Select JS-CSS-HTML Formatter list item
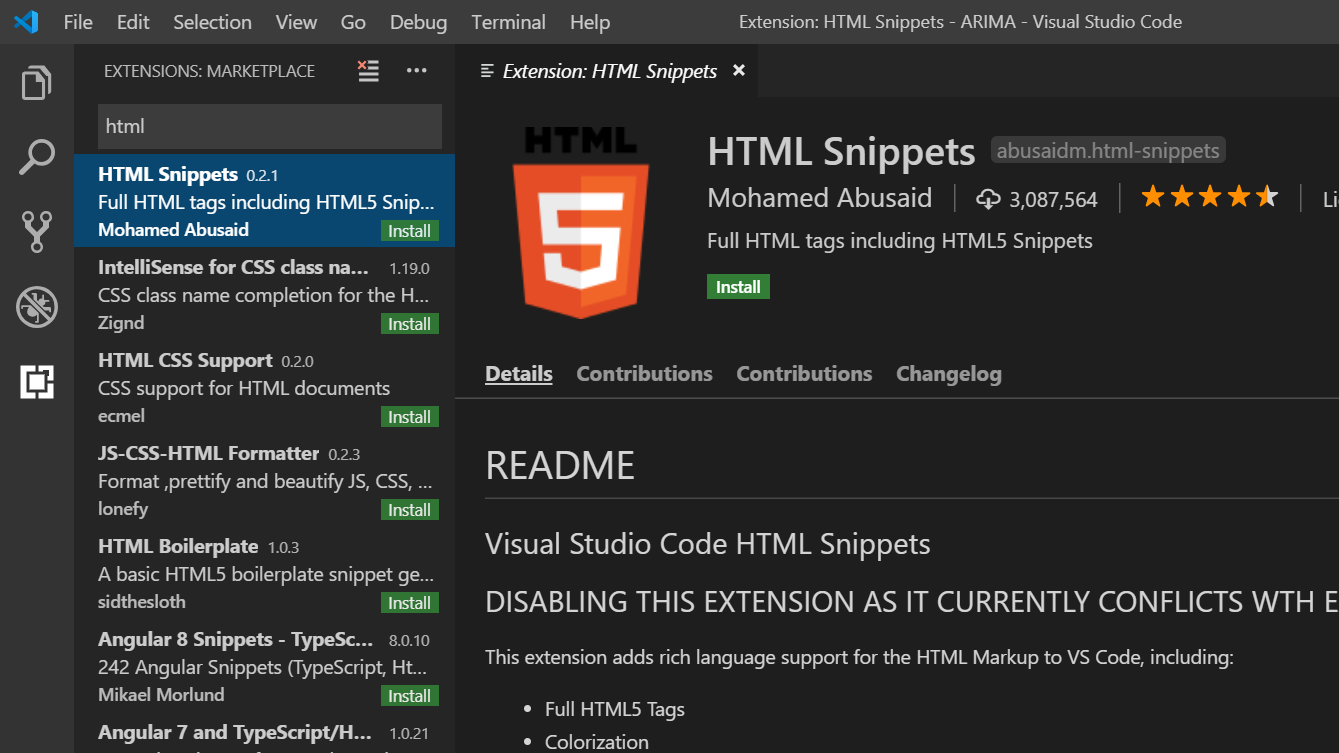Viewport: 1339px width, 753px height. click(264, 479)
